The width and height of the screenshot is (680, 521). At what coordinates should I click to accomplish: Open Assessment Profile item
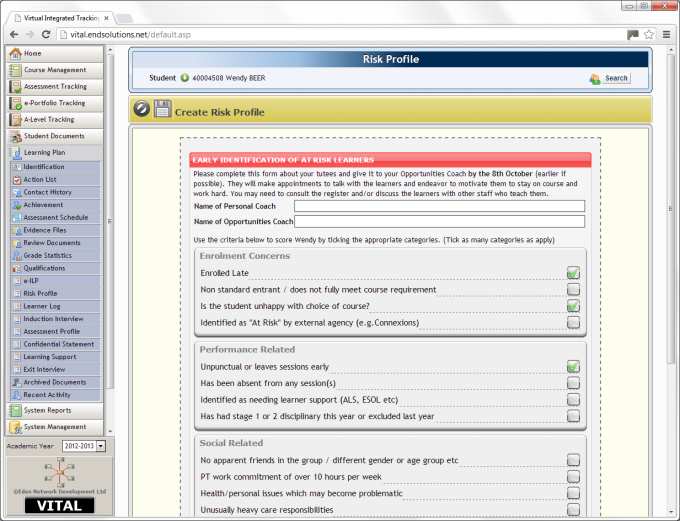[x=56, y=331]
